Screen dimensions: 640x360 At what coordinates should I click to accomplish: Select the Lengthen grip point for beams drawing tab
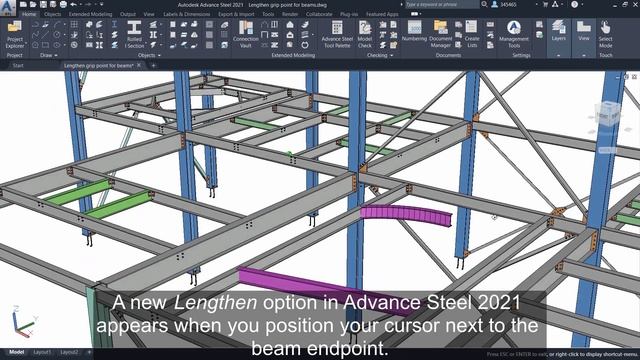point(98,65)
